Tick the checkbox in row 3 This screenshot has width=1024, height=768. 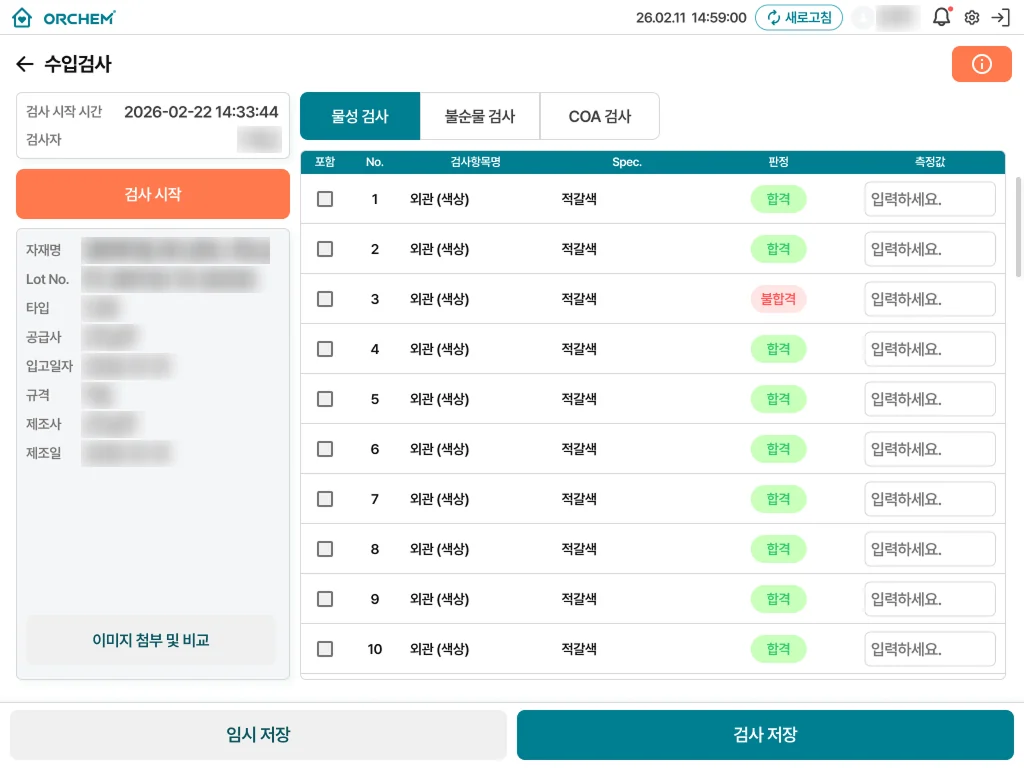pos(325,299)
